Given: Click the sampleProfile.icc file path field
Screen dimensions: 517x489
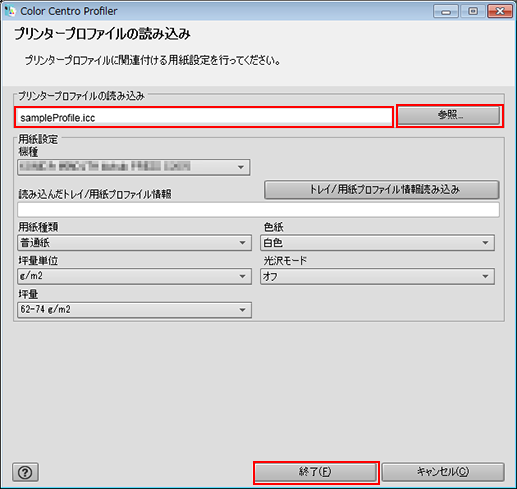Looking at the screenshot, I should click(x=204, y=117).
